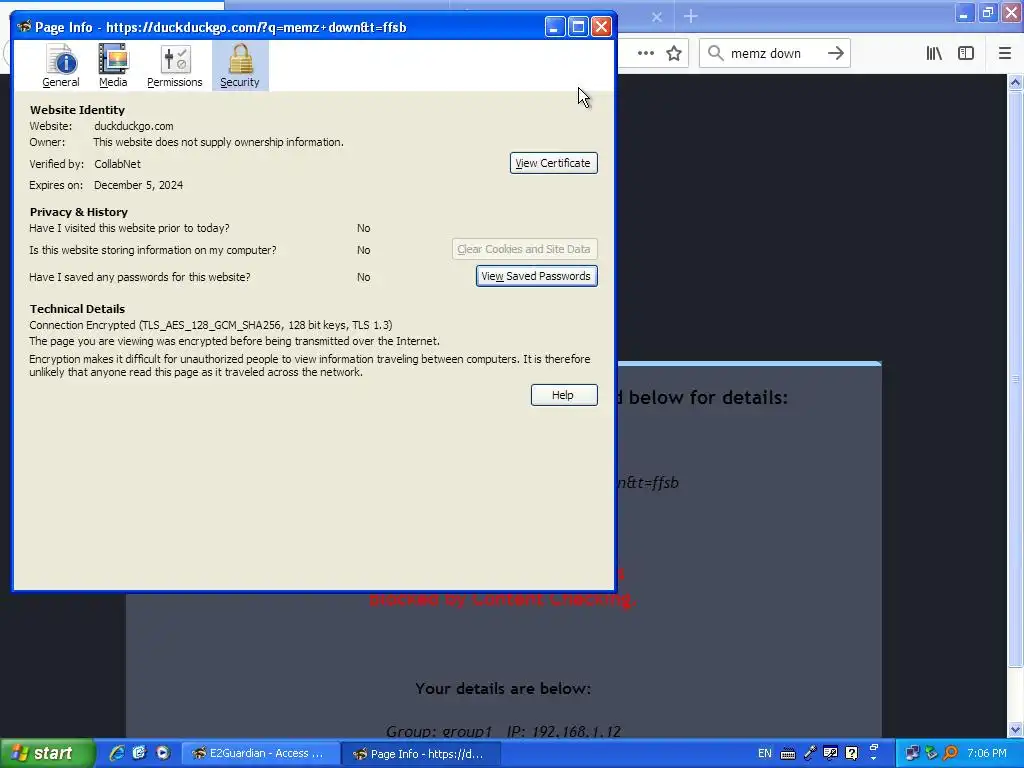Toggle the Firefox sidebar icon
Image resolution: width=1024 pixels, height=768 pixels.
(966, 54)
